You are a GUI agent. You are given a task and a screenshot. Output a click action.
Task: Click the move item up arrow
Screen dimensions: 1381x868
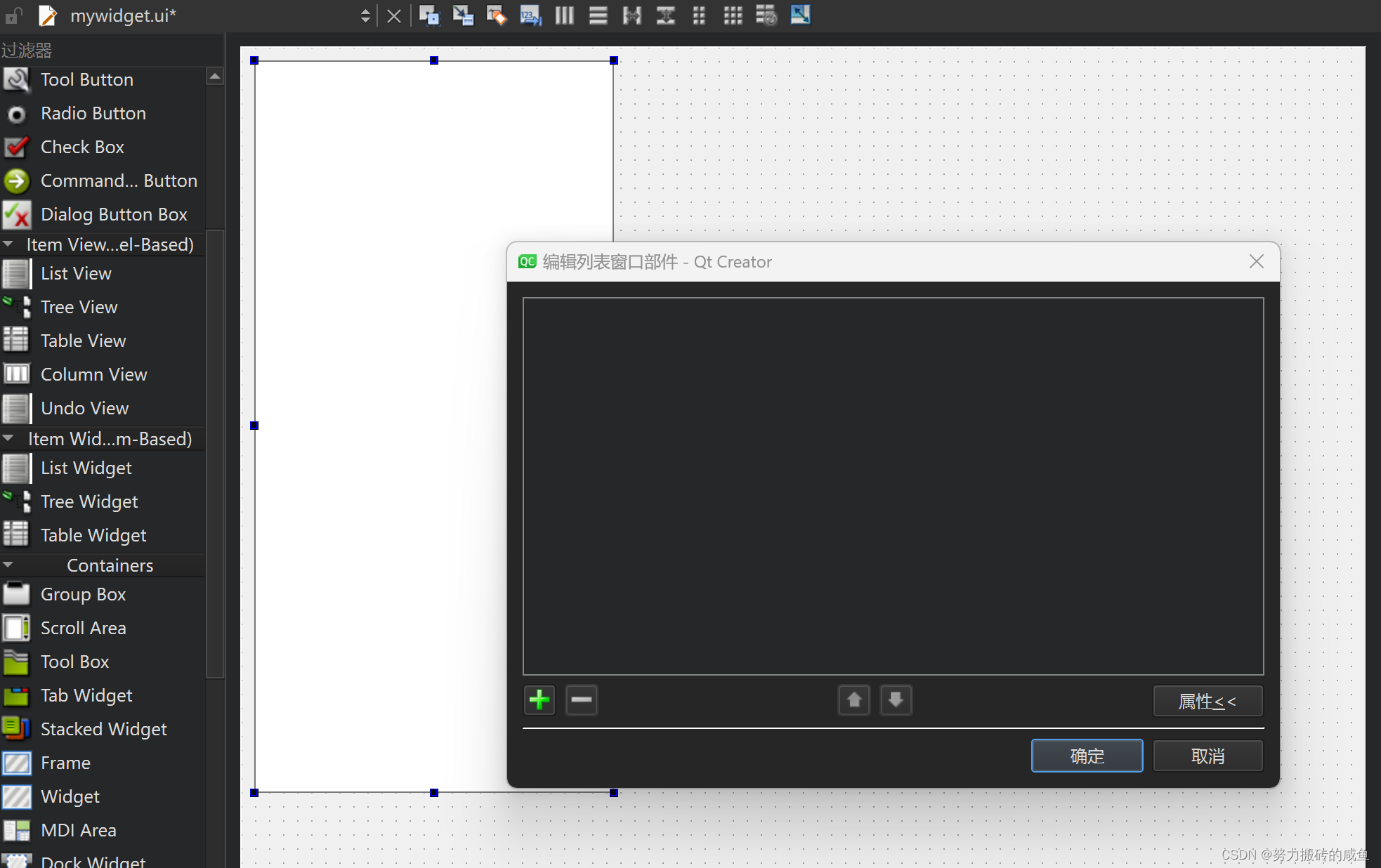(x=854, y=700)
